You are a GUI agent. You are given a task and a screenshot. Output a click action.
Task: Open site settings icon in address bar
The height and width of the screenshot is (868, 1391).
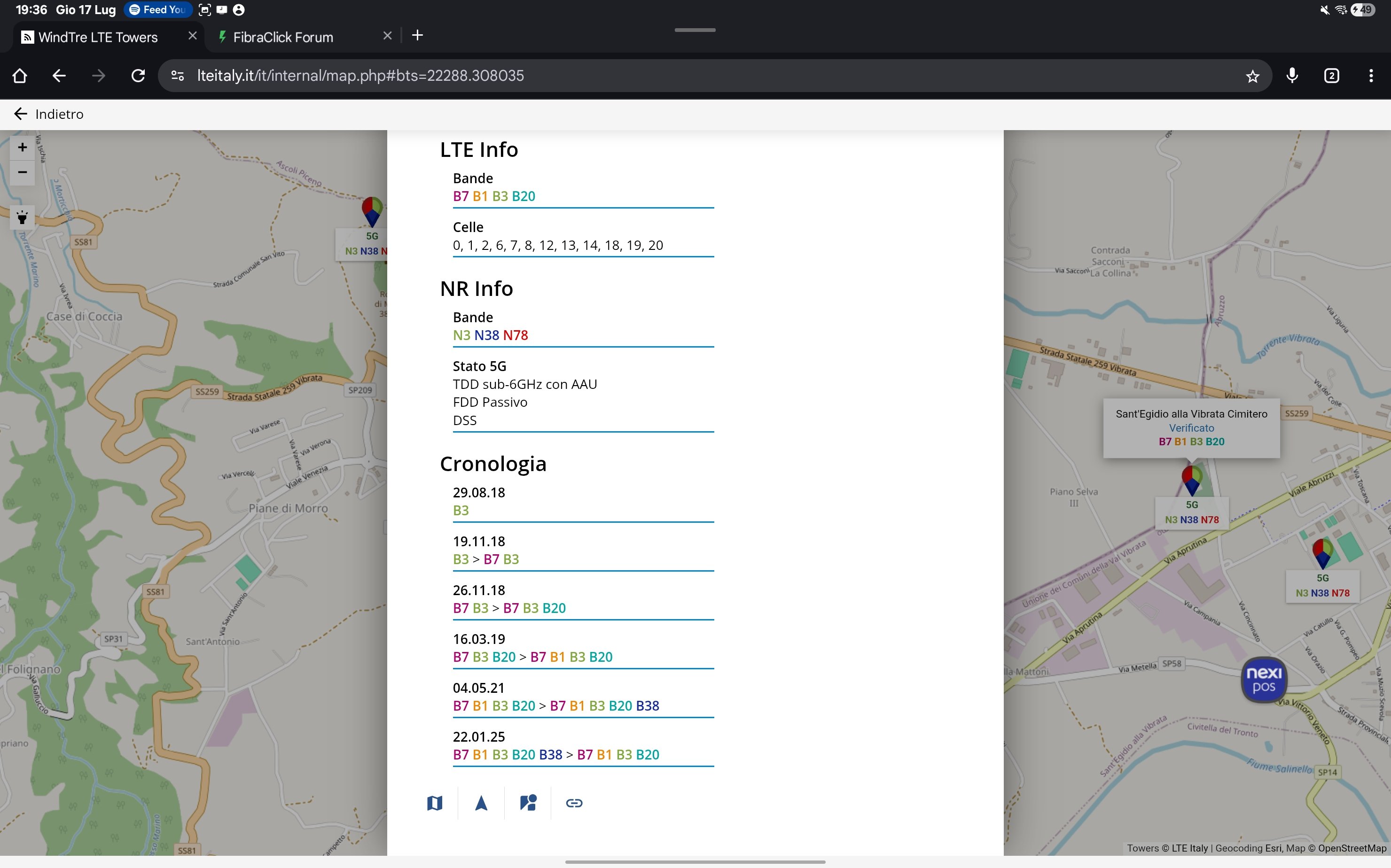click(178, 76)
